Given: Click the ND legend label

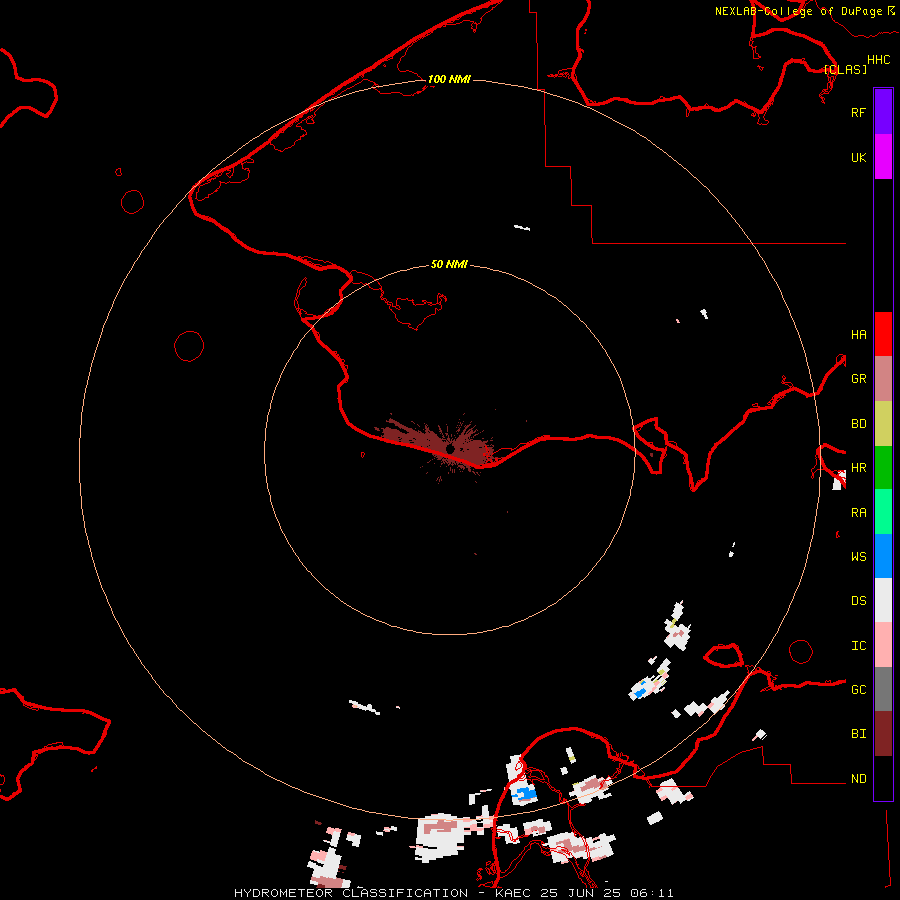Looking at the screenshot, I should (x=858, y=779).
